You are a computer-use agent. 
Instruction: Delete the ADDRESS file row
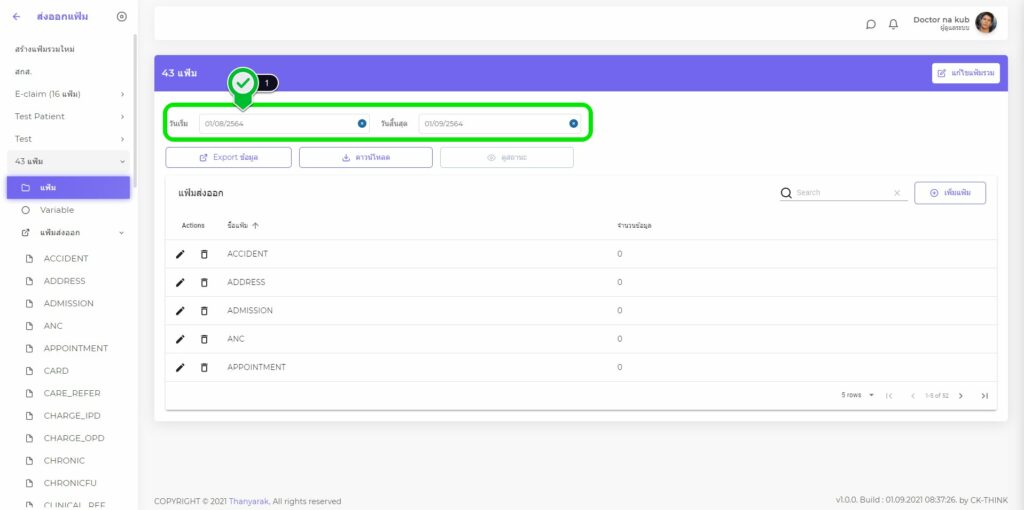(x=204, y=282)
